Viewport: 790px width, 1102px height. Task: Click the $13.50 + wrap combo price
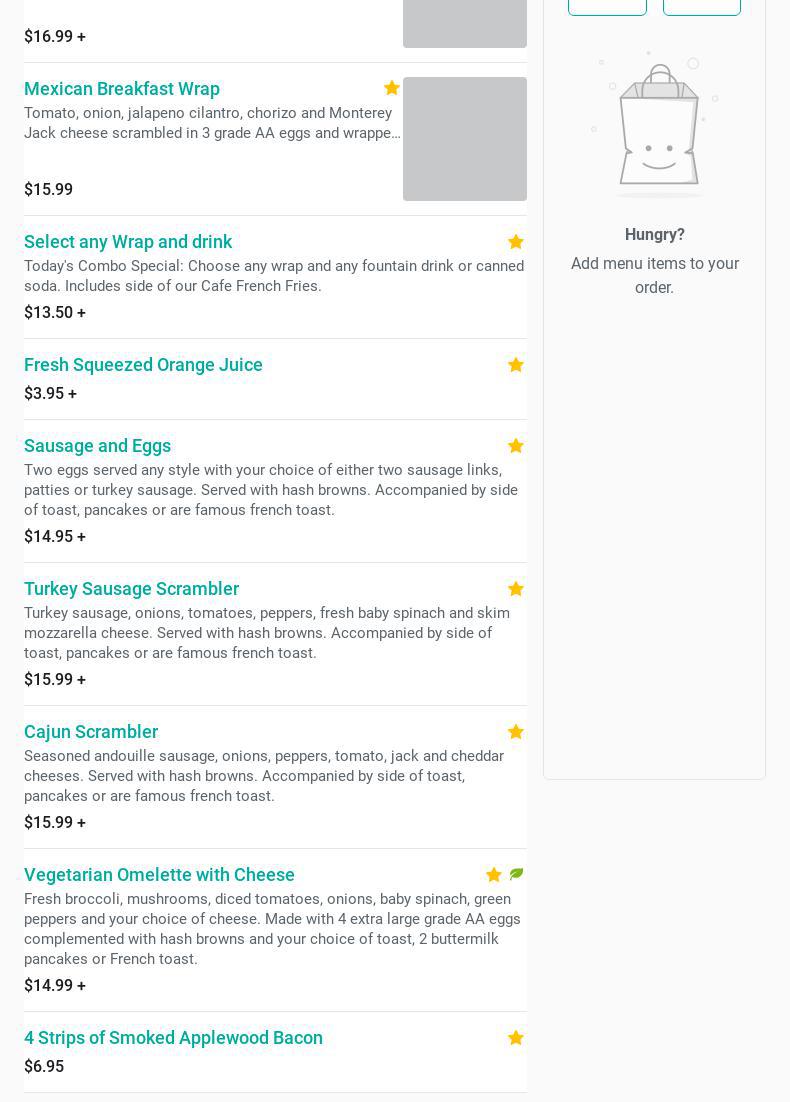[x=55, y=313]
